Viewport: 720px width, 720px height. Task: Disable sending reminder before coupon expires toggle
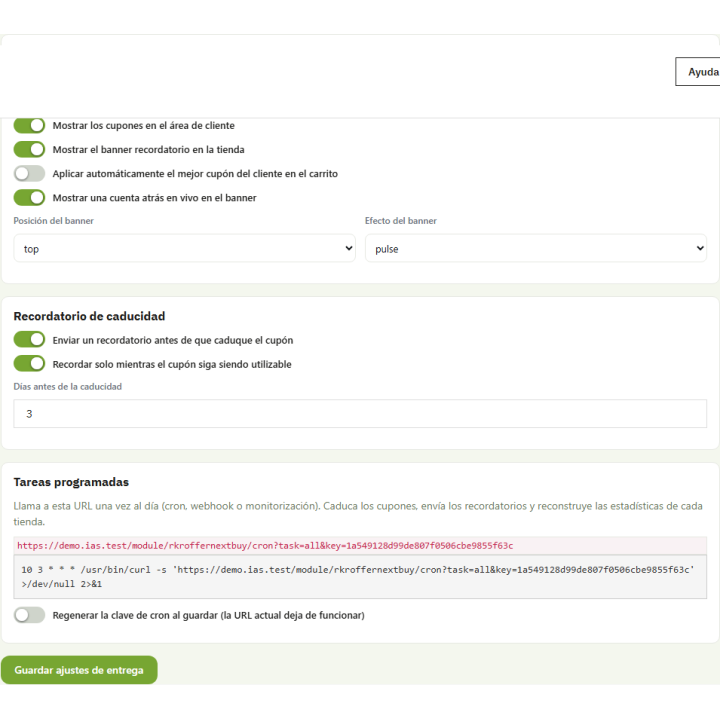pos(29,340)
